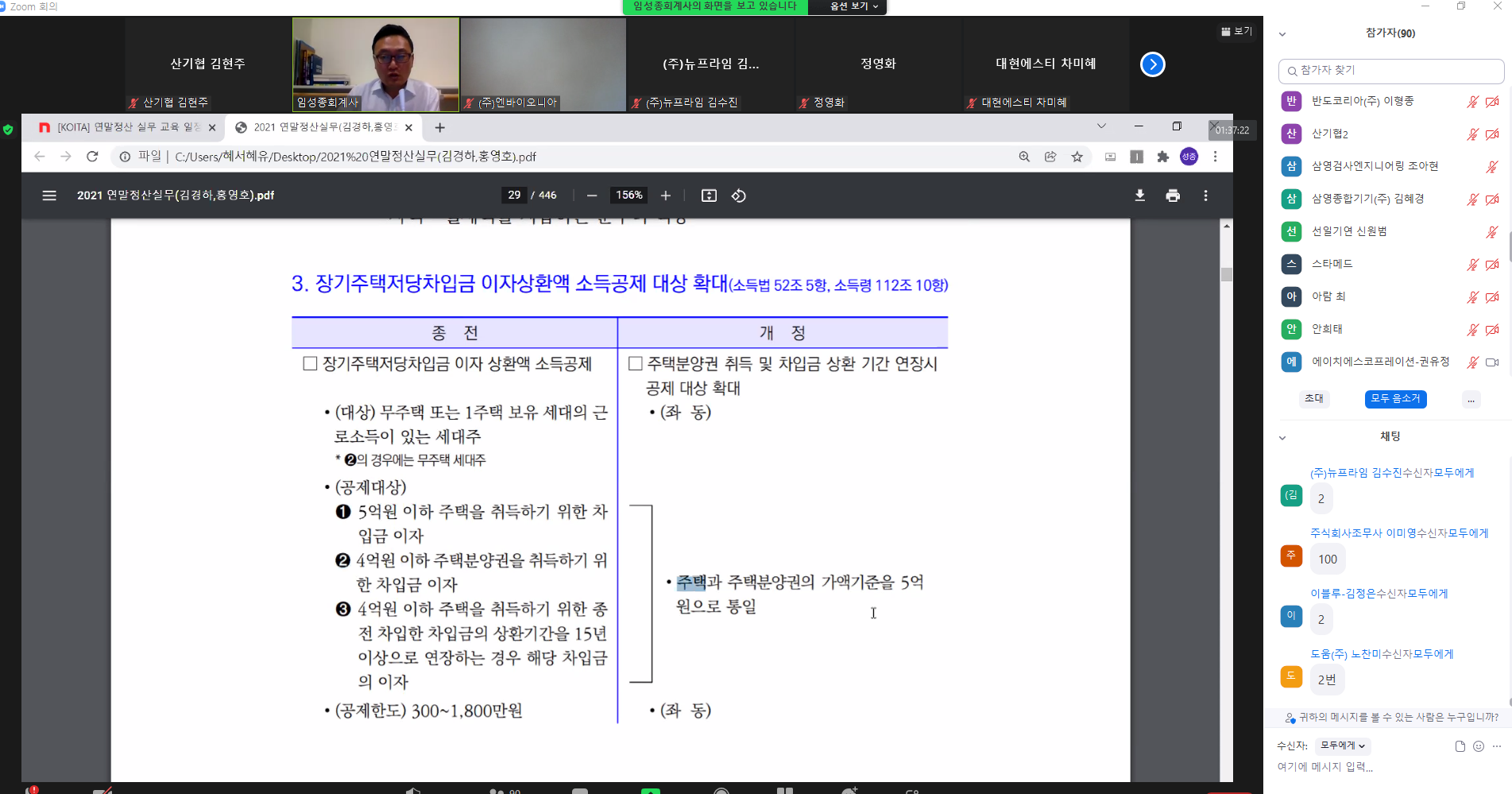This screenshot has height=794, width=1512.
Task: Share this page from address bar
Action: [1050, 157]
